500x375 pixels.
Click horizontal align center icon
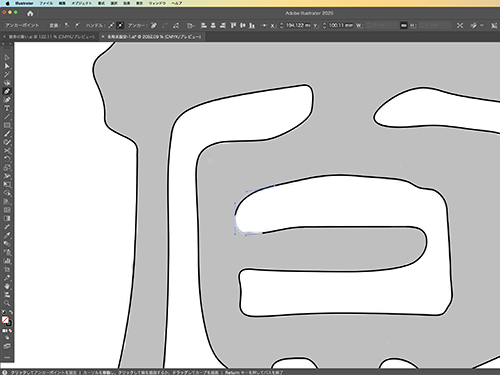point(213,25)
